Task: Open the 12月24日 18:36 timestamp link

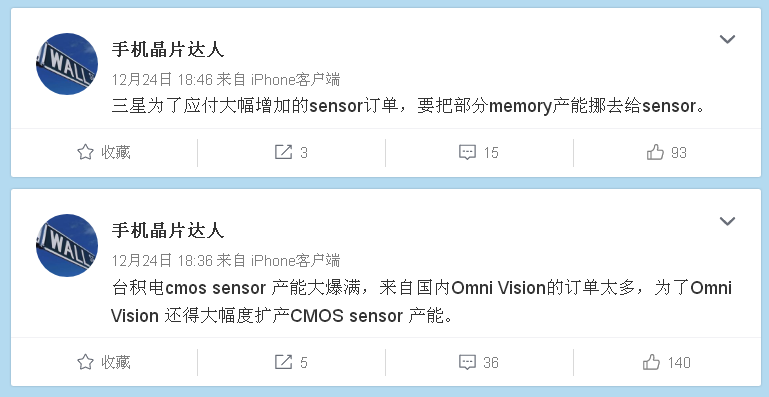Action: pos(161,261)
